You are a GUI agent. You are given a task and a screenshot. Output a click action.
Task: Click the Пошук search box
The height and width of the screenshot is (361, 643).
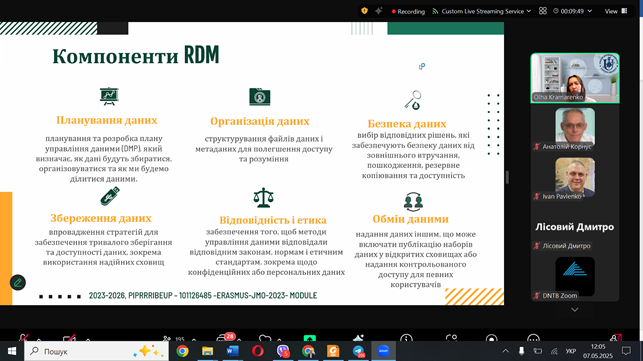tap(97, 351)
